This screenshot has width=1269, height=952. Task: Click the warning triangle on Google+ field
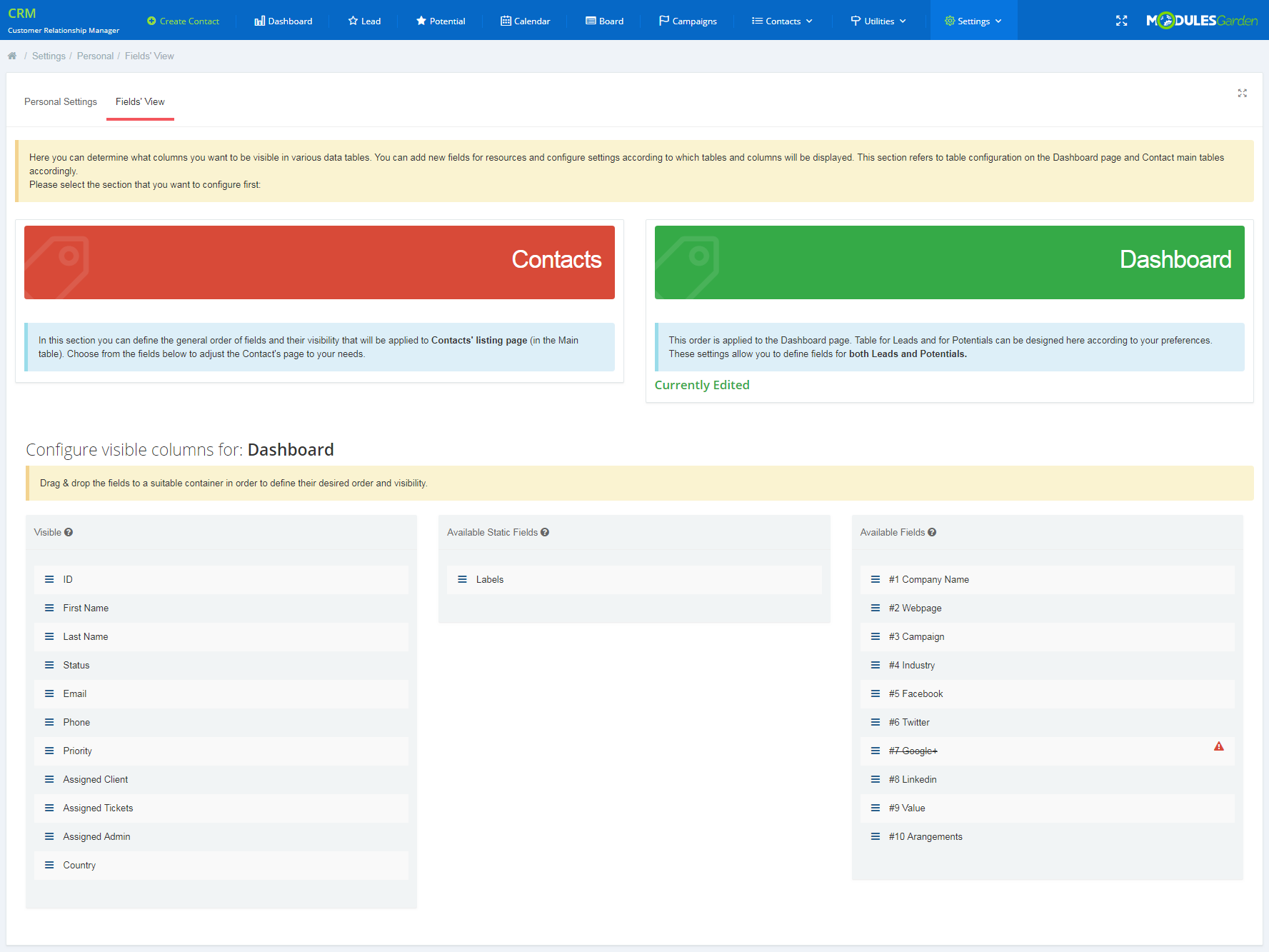[x=1219, y=746]
